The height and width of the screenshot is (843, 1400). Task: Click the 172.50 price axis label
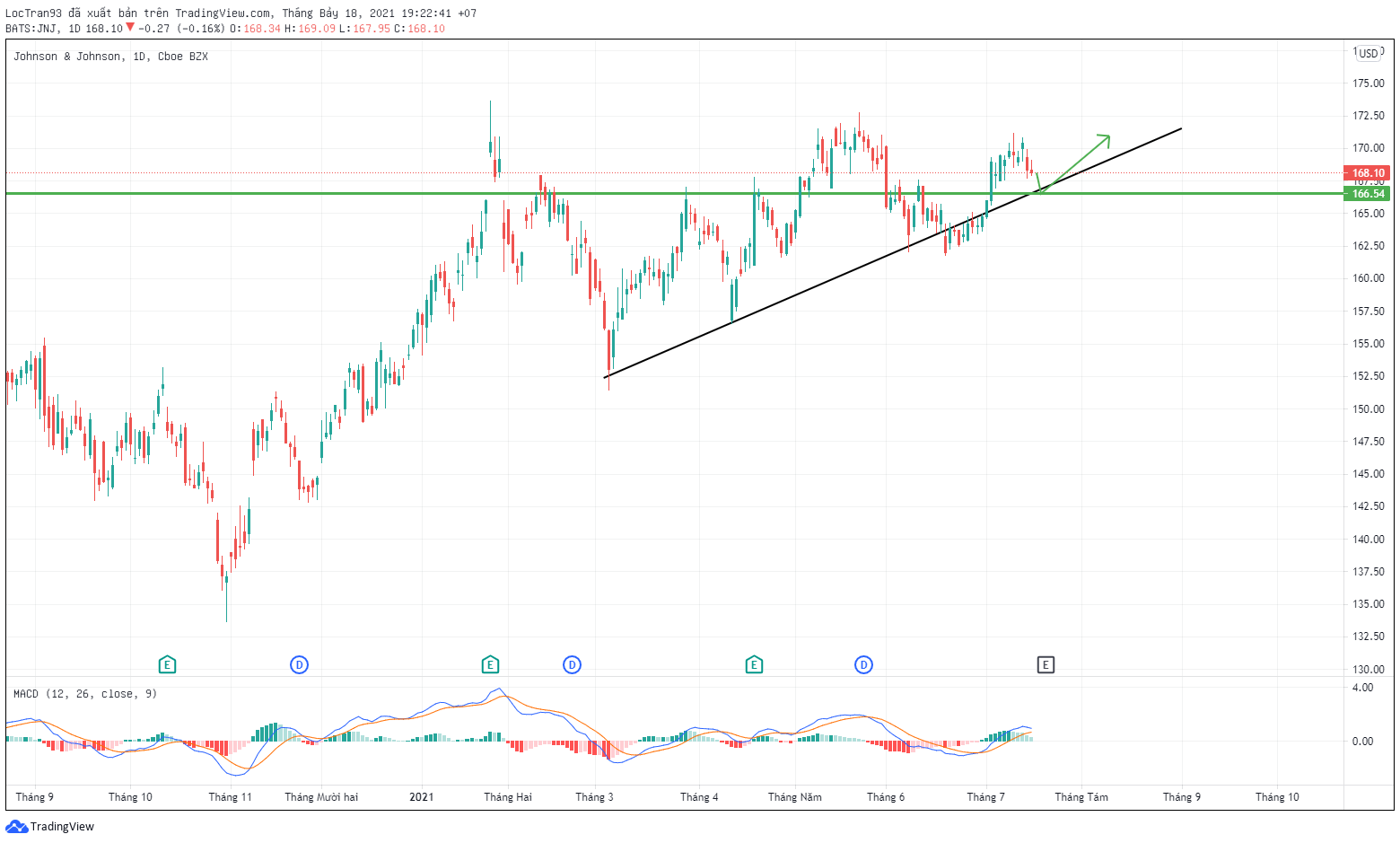click(1369, 116)
